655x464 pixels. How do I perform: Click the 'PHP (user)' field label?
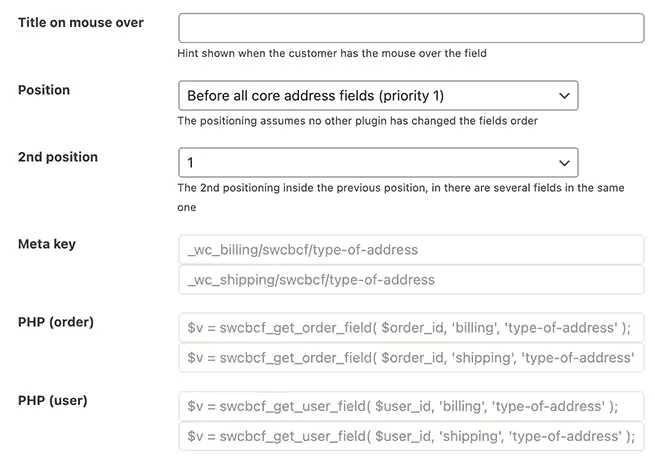[53, 401]
